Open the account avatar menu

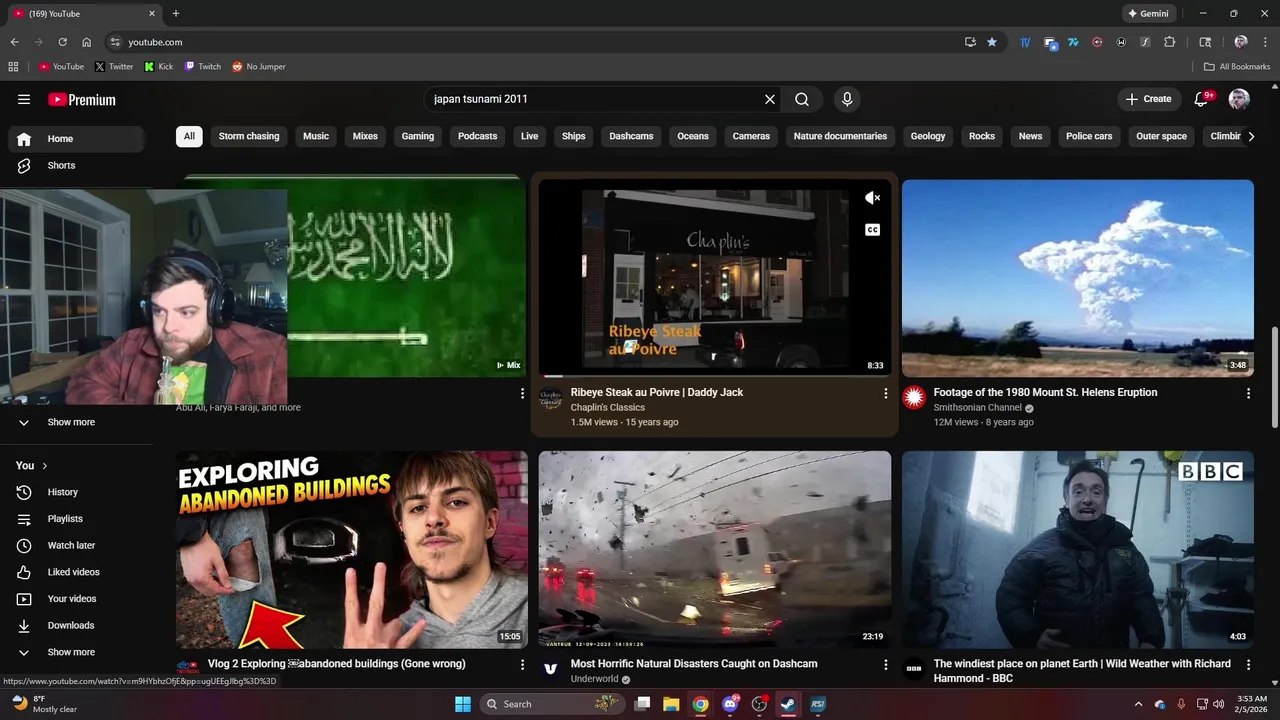click(x=1239, y=99)
